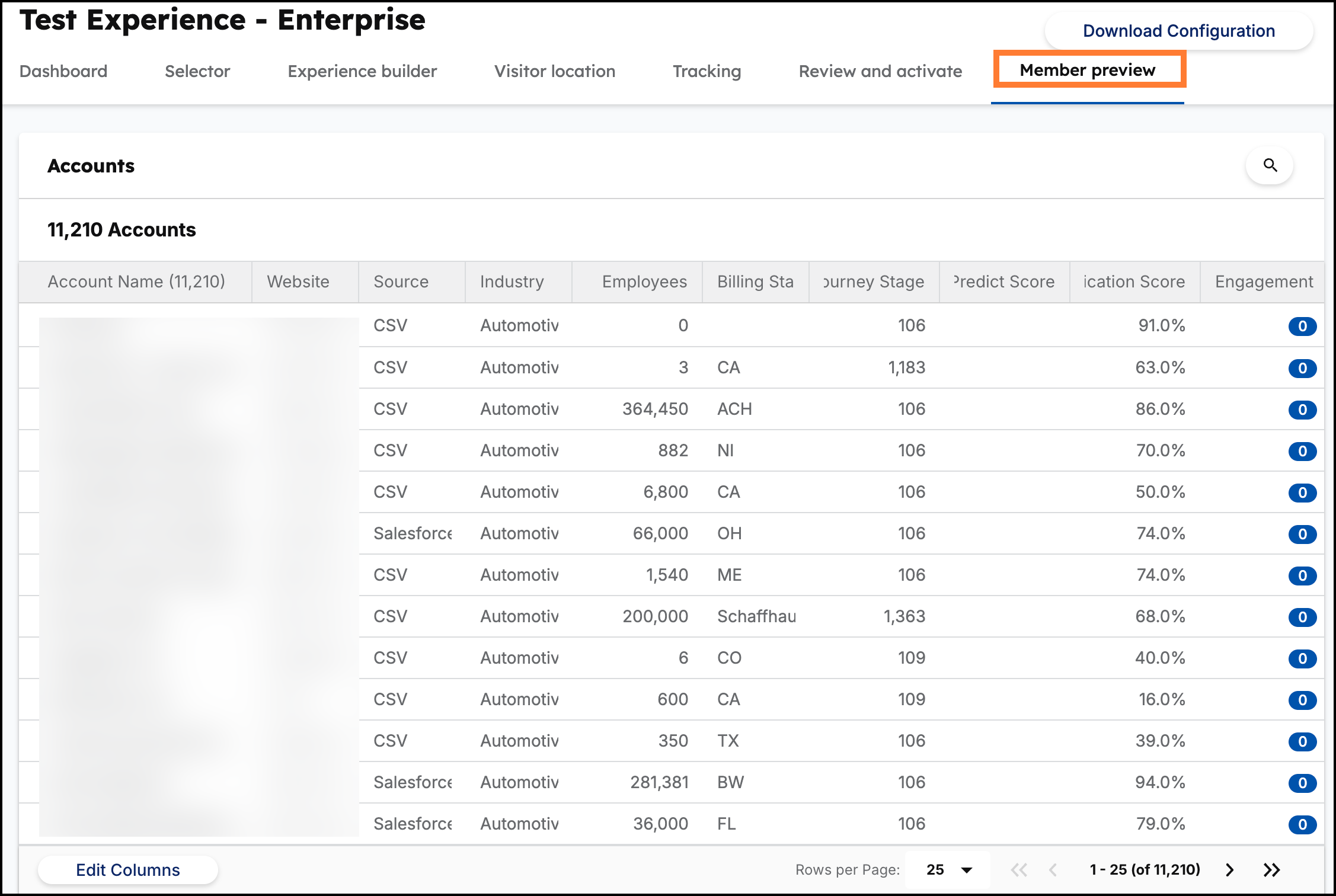The image size is (1336, 896).
Task: Select the Member preview tab
Action: click(1088, 70)
